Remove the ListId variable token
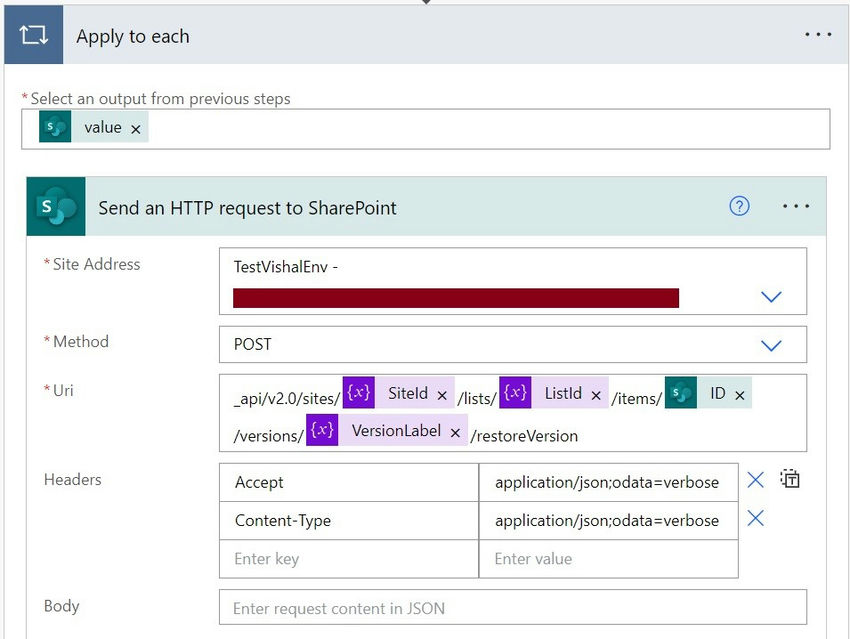Viewport: 850px width, 639px height. point(596,396)
